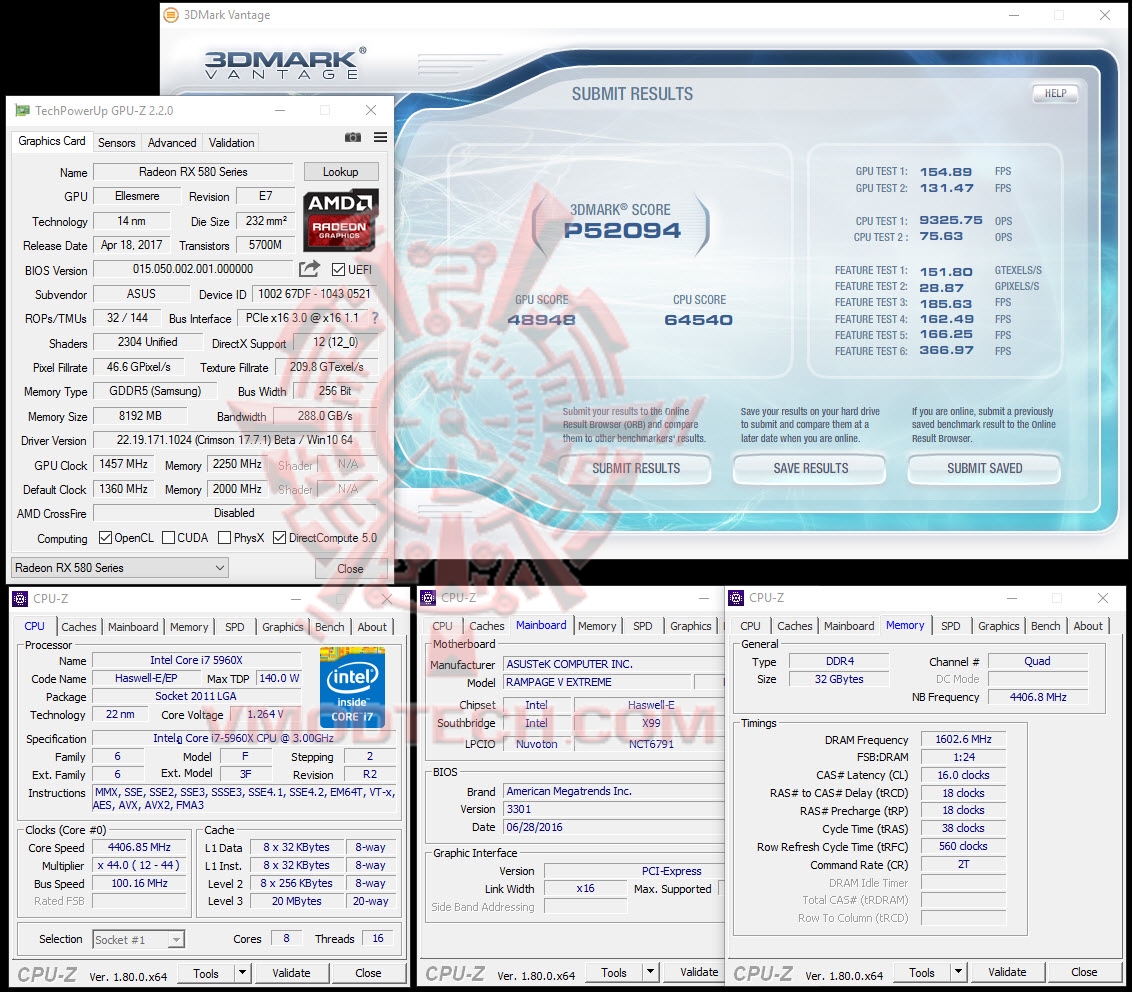1132x992 pixels.
Task: Open Bench tab in left CPU-Z window
Action: [329, 627]
